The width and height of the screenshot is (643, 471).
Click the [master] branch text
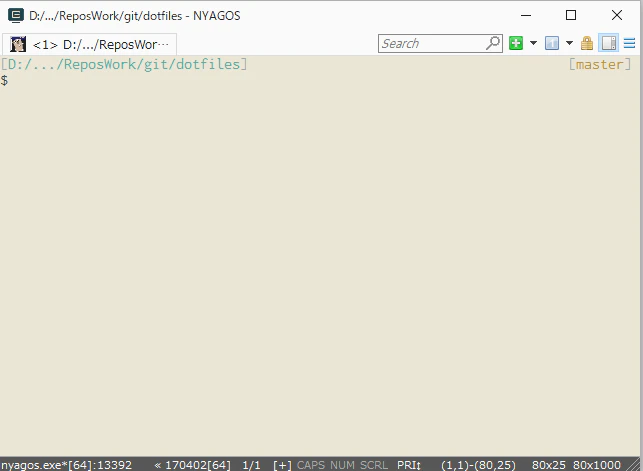coord(600,64)
